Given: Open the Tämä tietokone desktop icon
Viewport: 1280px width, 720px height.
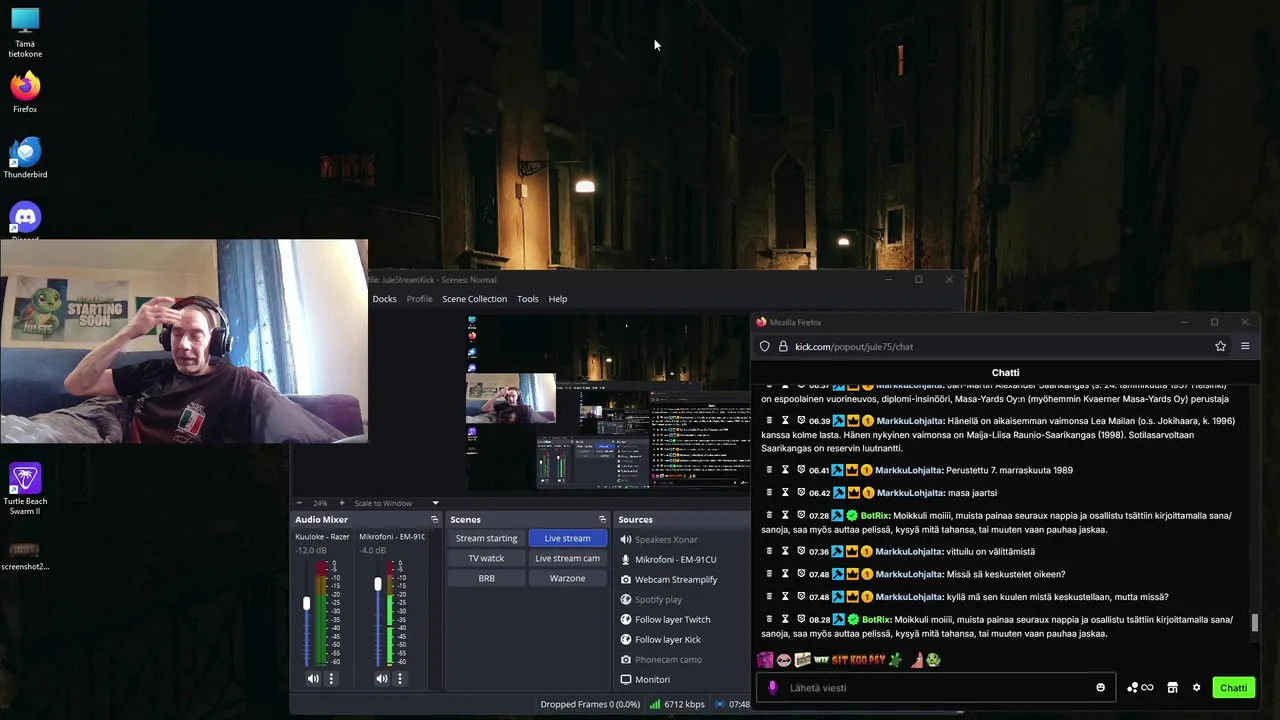Looking at the screenshot, I should [25, 32].
